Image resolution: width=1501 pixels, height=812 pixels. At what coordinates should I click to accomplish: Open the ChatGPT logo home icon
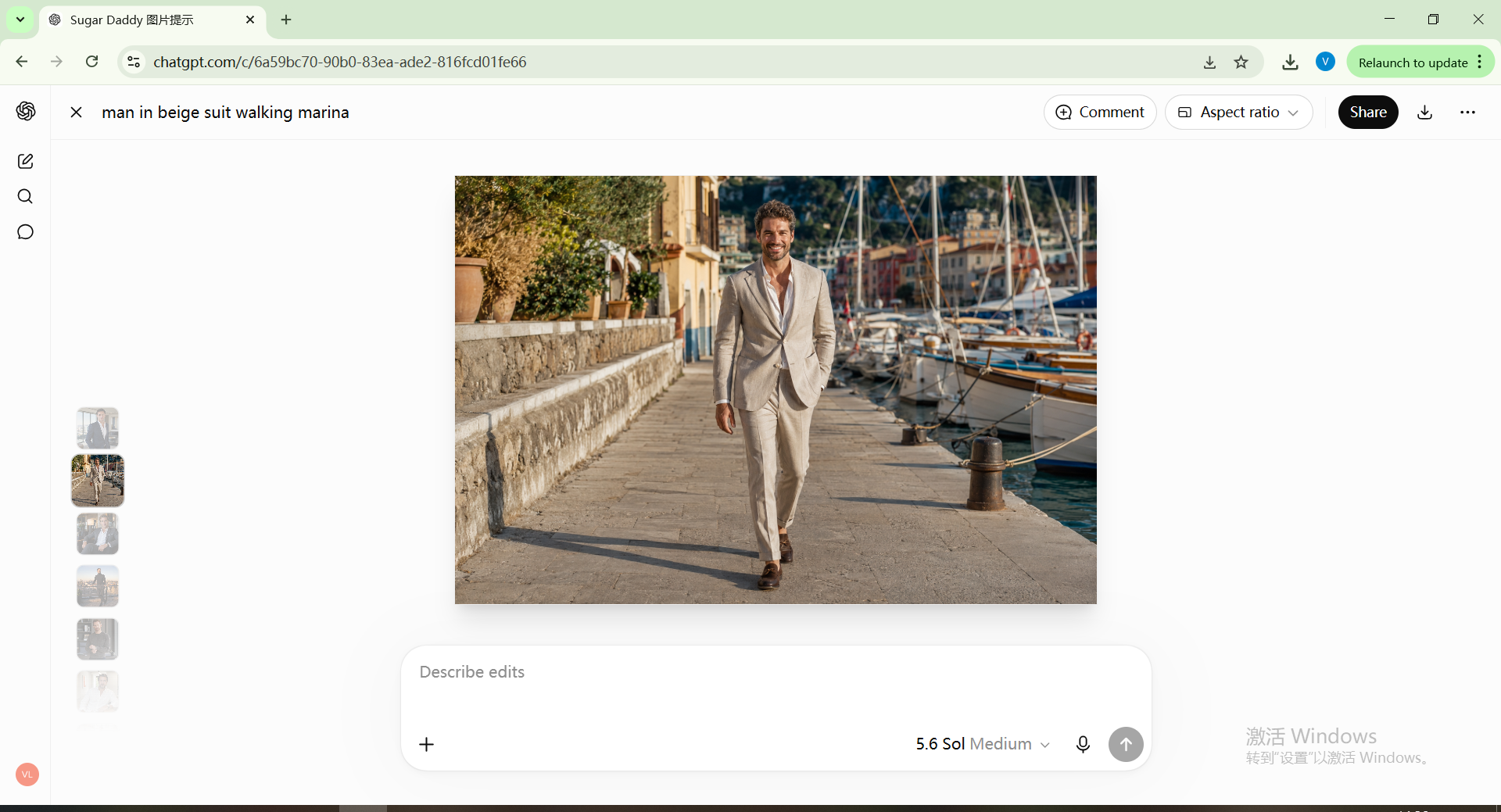point(26,111)
